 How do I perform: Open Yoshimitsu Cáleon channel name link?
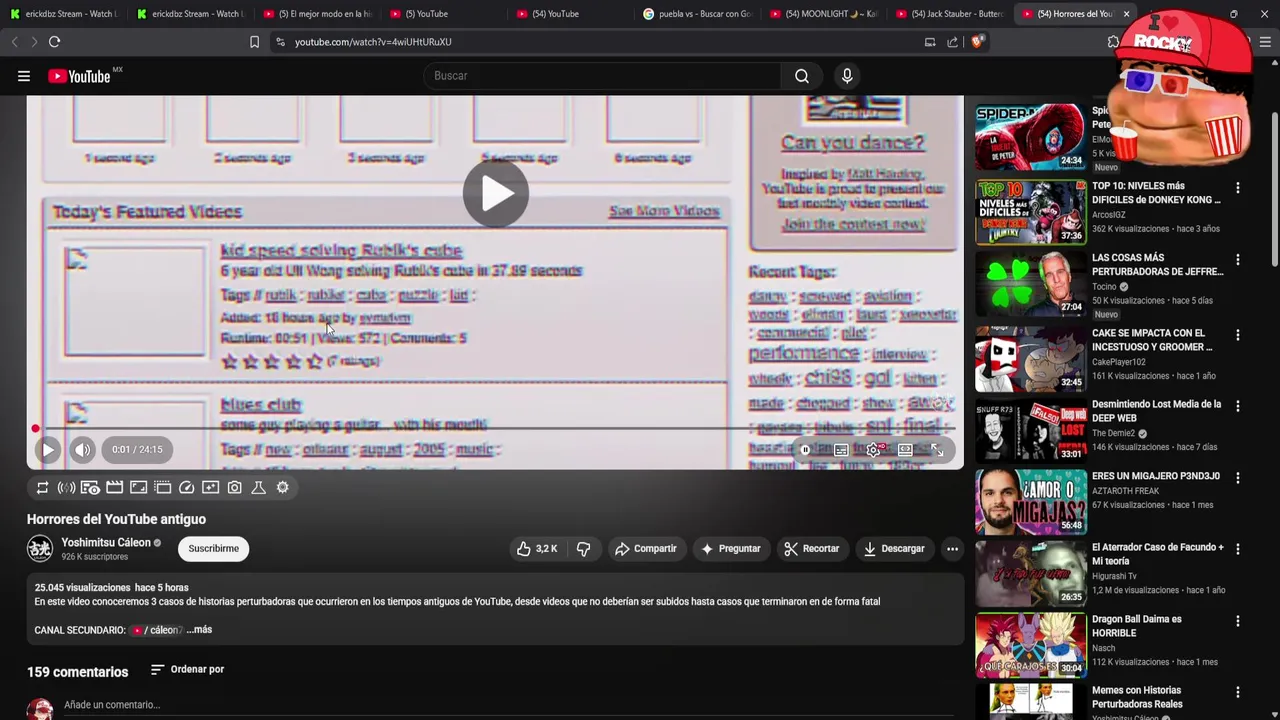pos(106,543)
